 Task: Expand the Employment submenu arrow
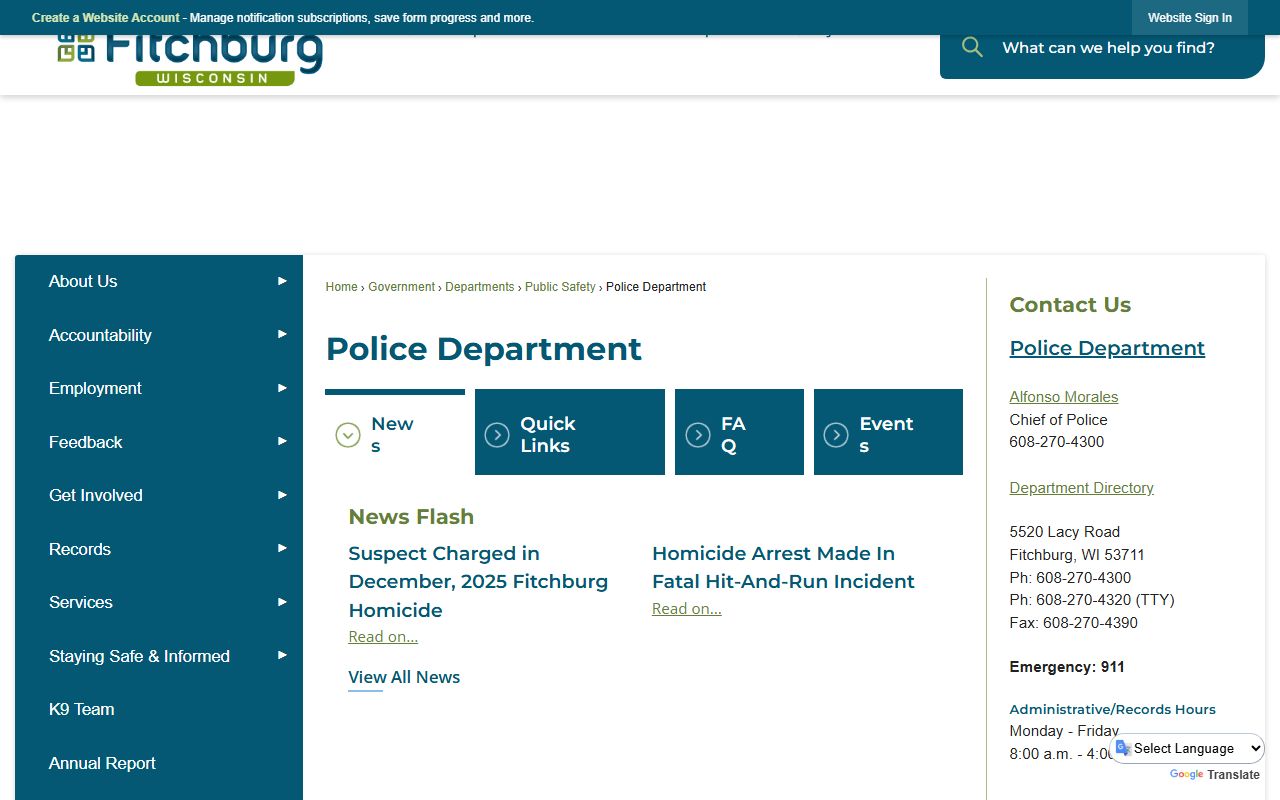point(282,388)
